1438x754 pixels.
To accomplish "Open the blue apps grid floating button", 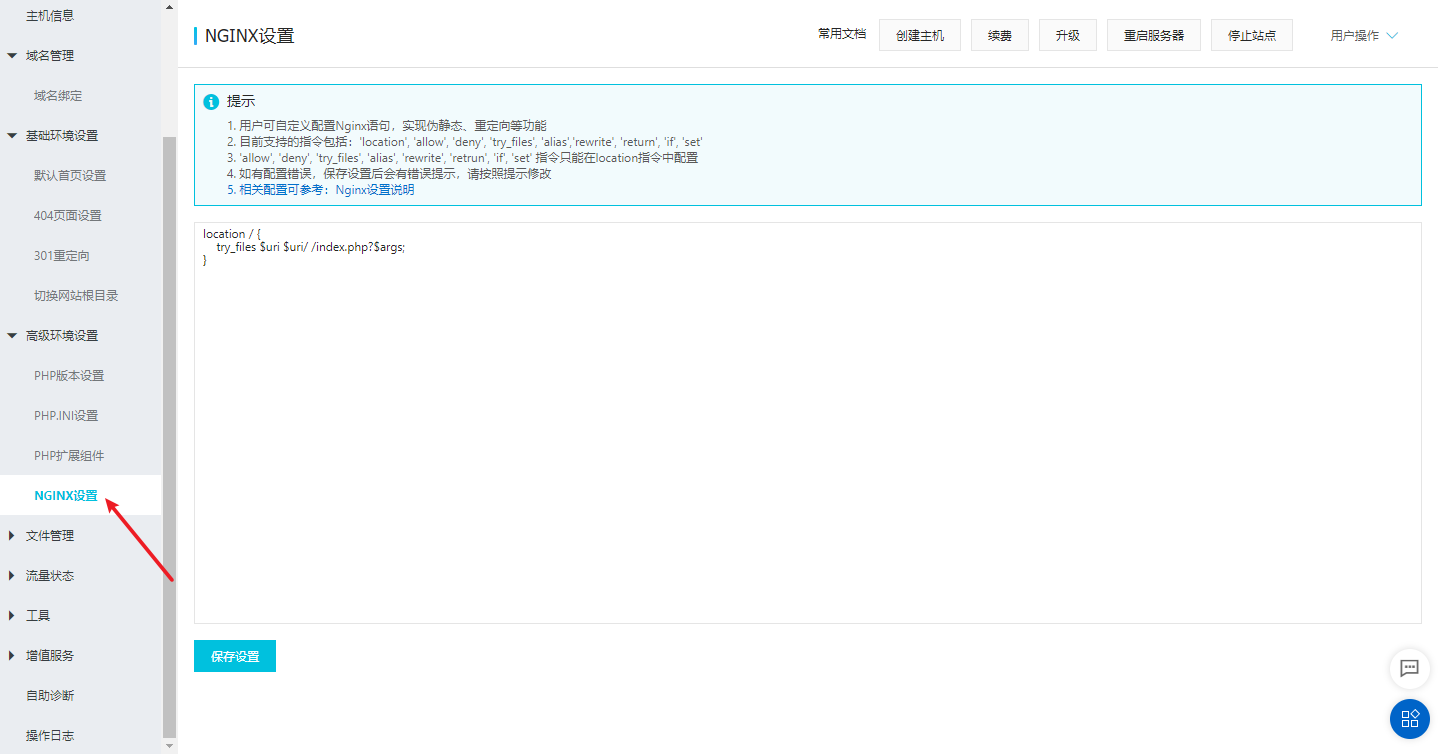I will (x=1409, y=718).
